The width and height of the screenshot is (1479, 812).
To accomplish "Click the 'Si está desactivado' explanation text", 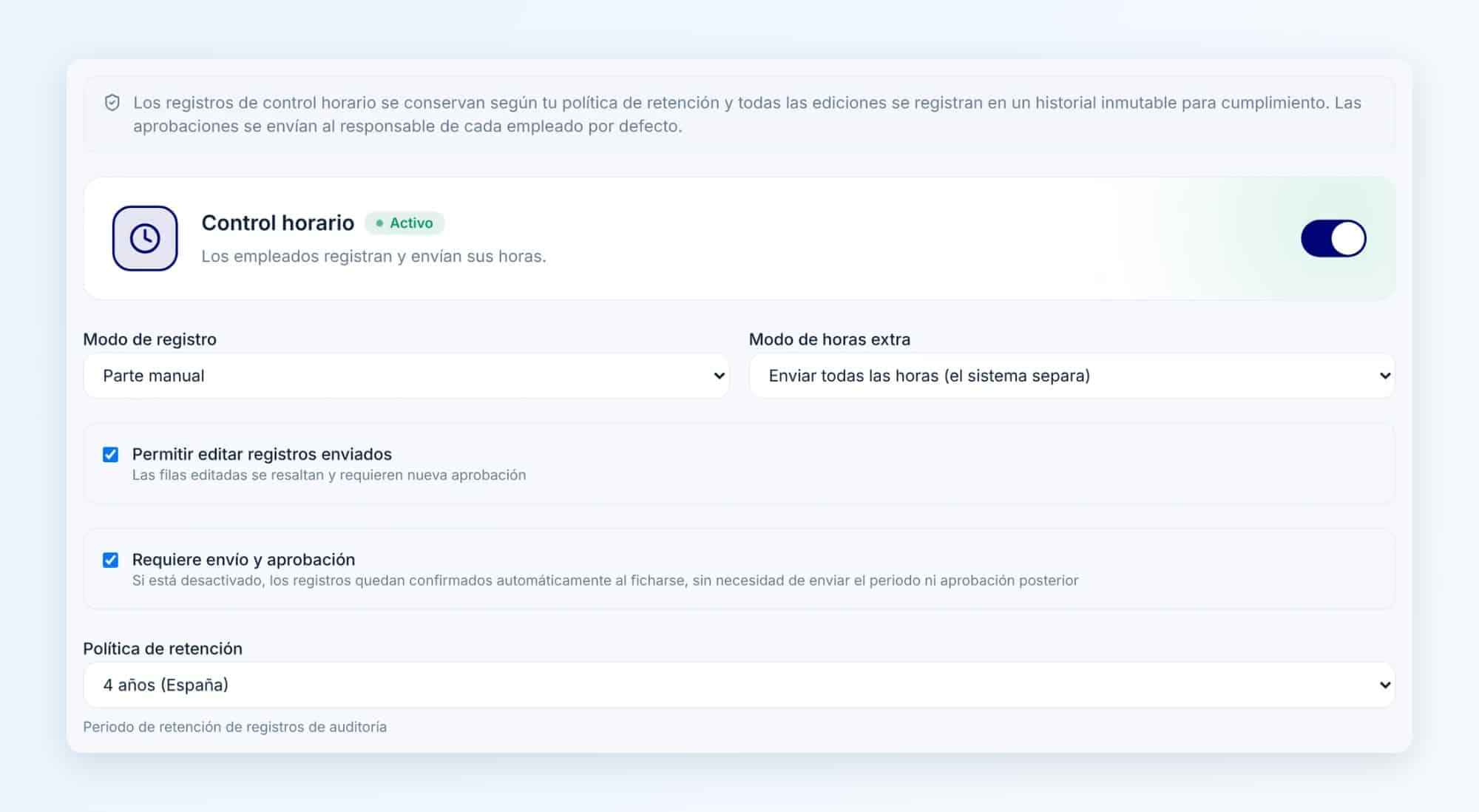I will click(605, 581).
